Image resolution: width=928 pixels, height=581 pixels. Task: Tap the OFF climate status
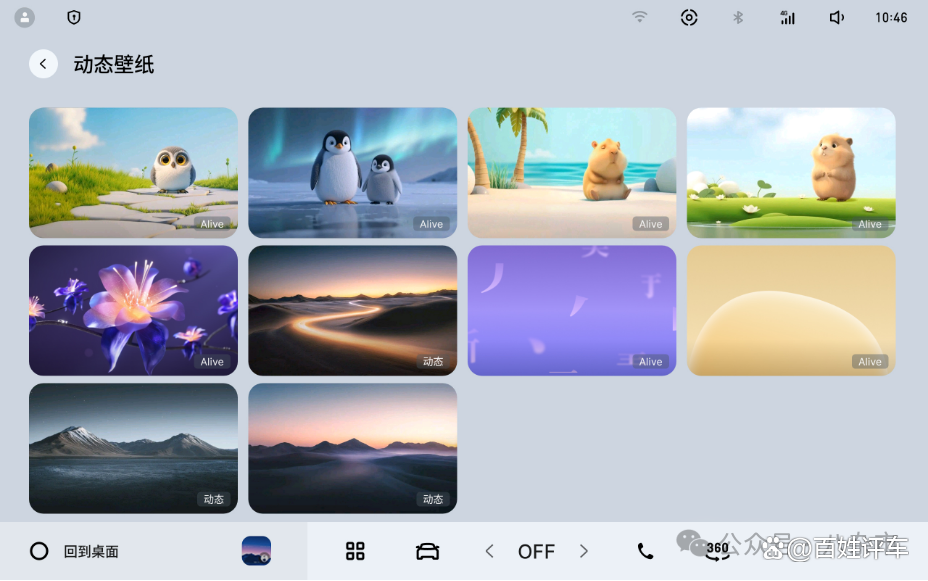pyautogui.click(x=536, y=551)
